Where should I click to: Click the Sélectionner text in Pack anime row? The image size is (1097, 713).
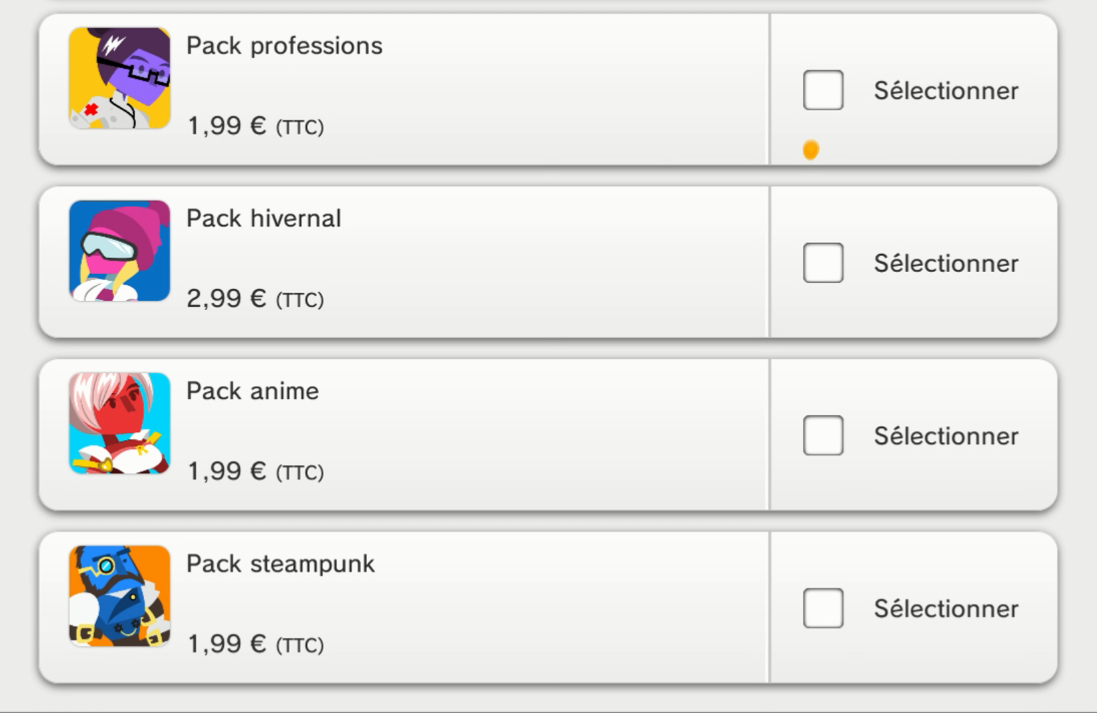coord(946,436)
